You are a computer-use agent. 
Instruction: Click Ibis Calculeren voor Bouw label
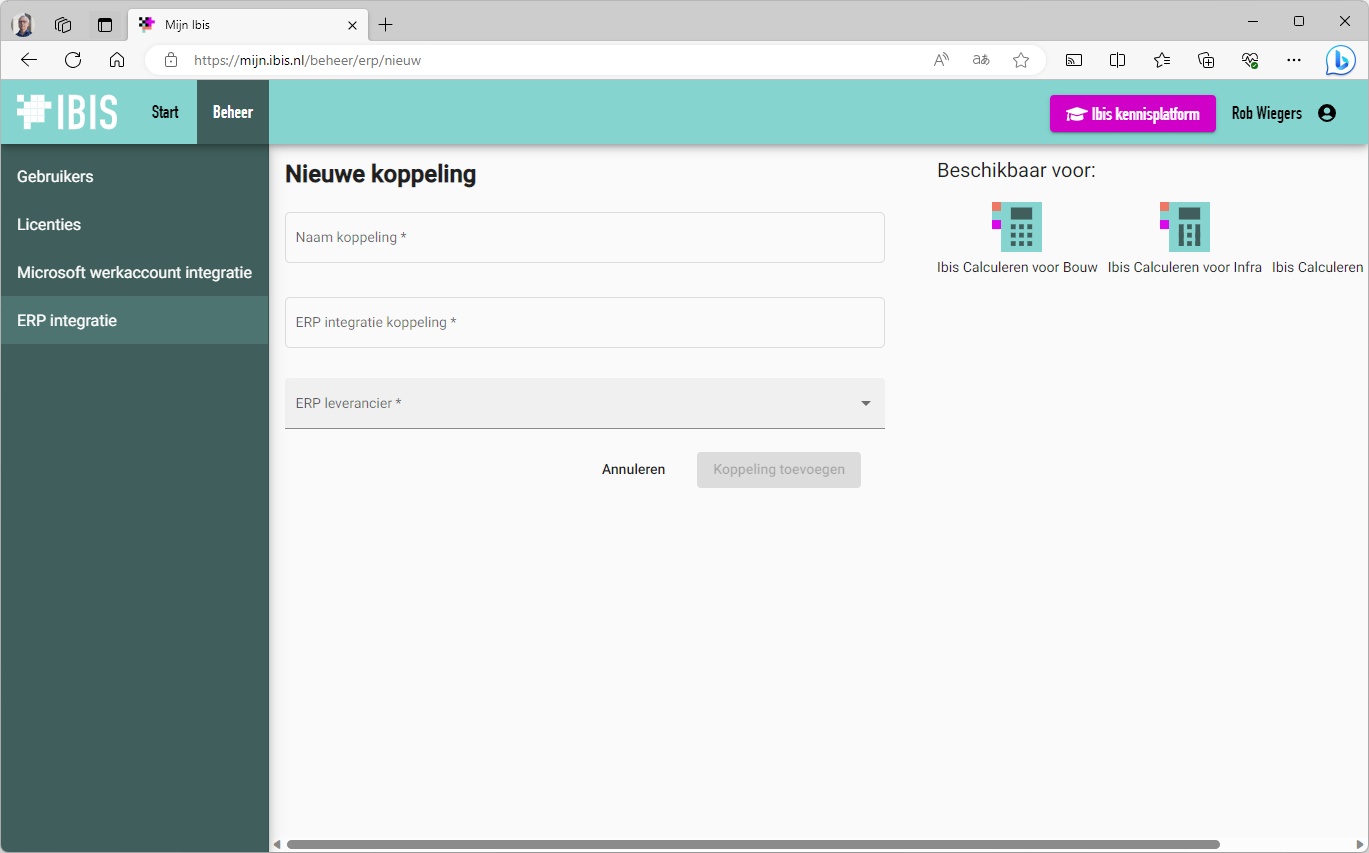pos(1017,267)
